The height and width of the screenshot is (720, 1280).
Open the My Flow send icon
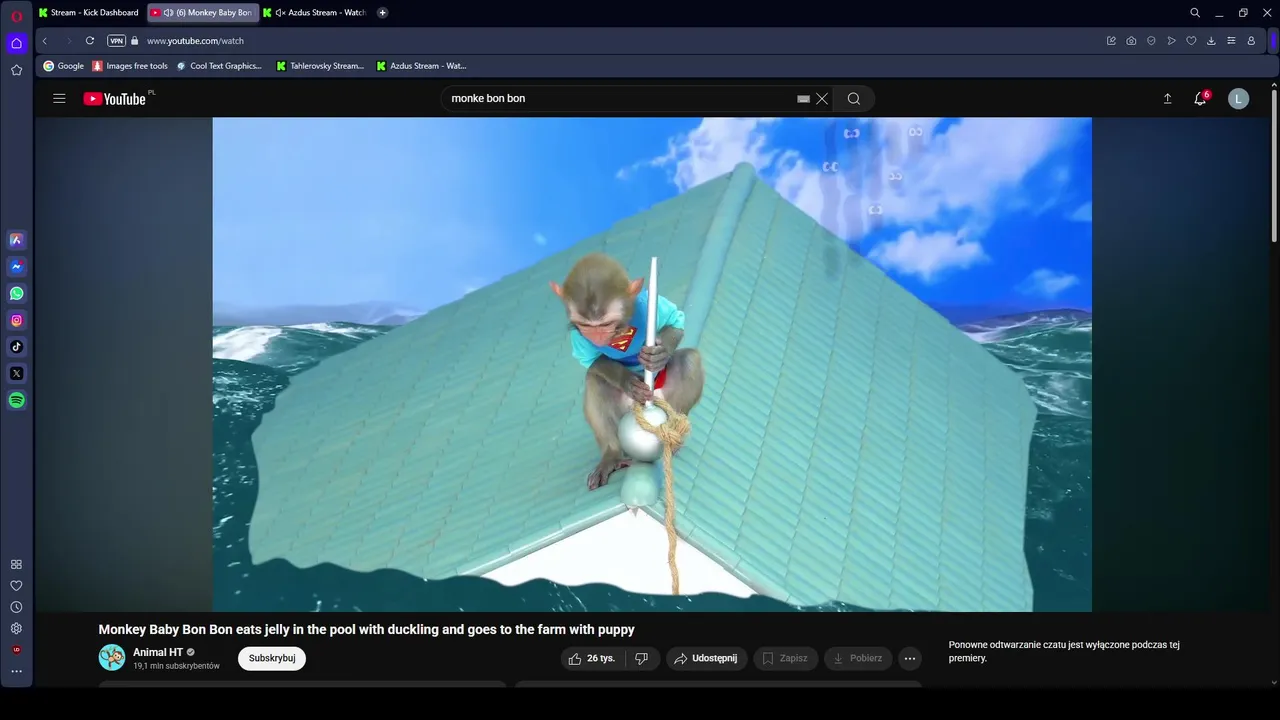pos(1171,41)
